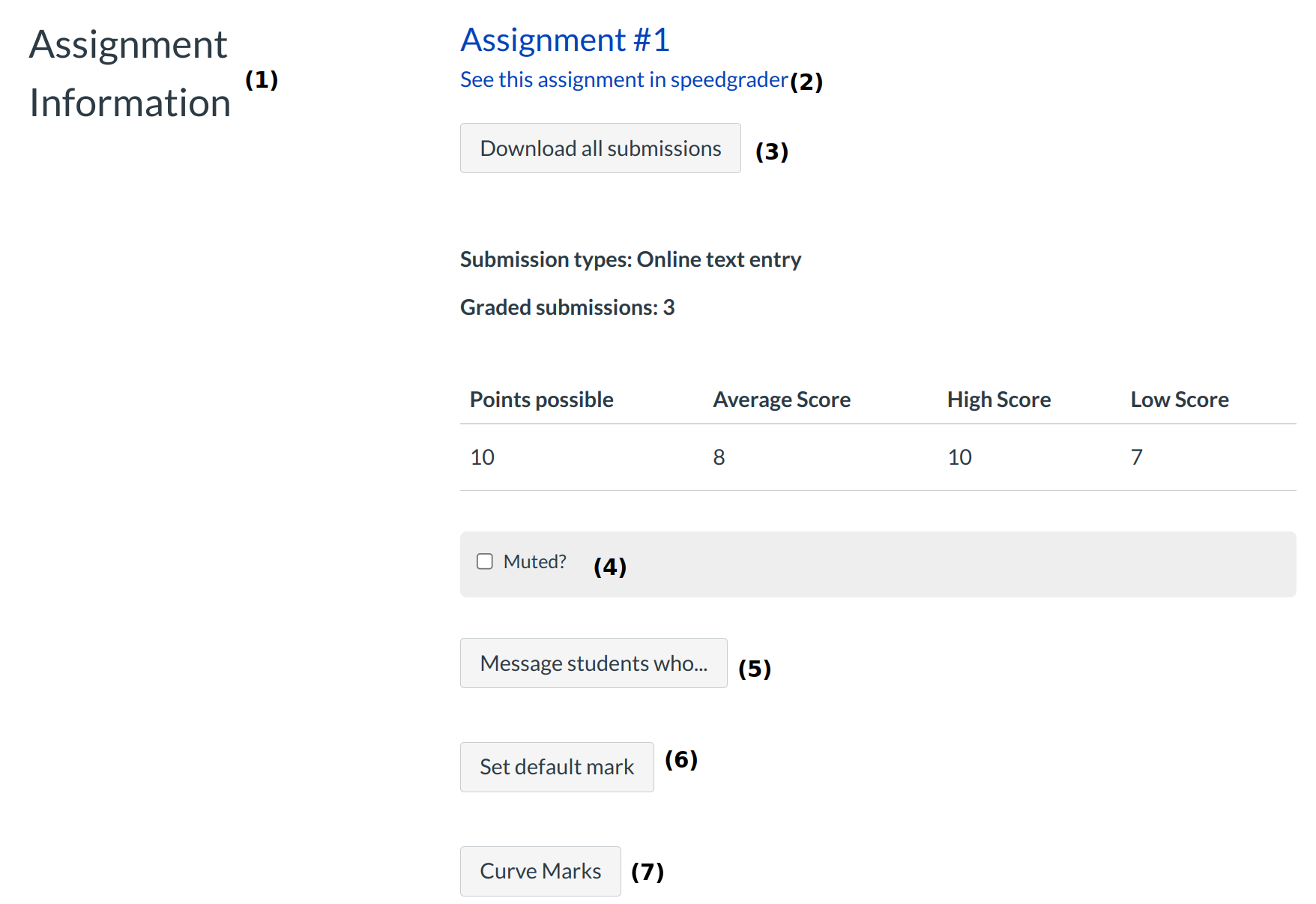1316x904 pixels.
Task: Open Message students who... dialog
Action: coord(594,663)
